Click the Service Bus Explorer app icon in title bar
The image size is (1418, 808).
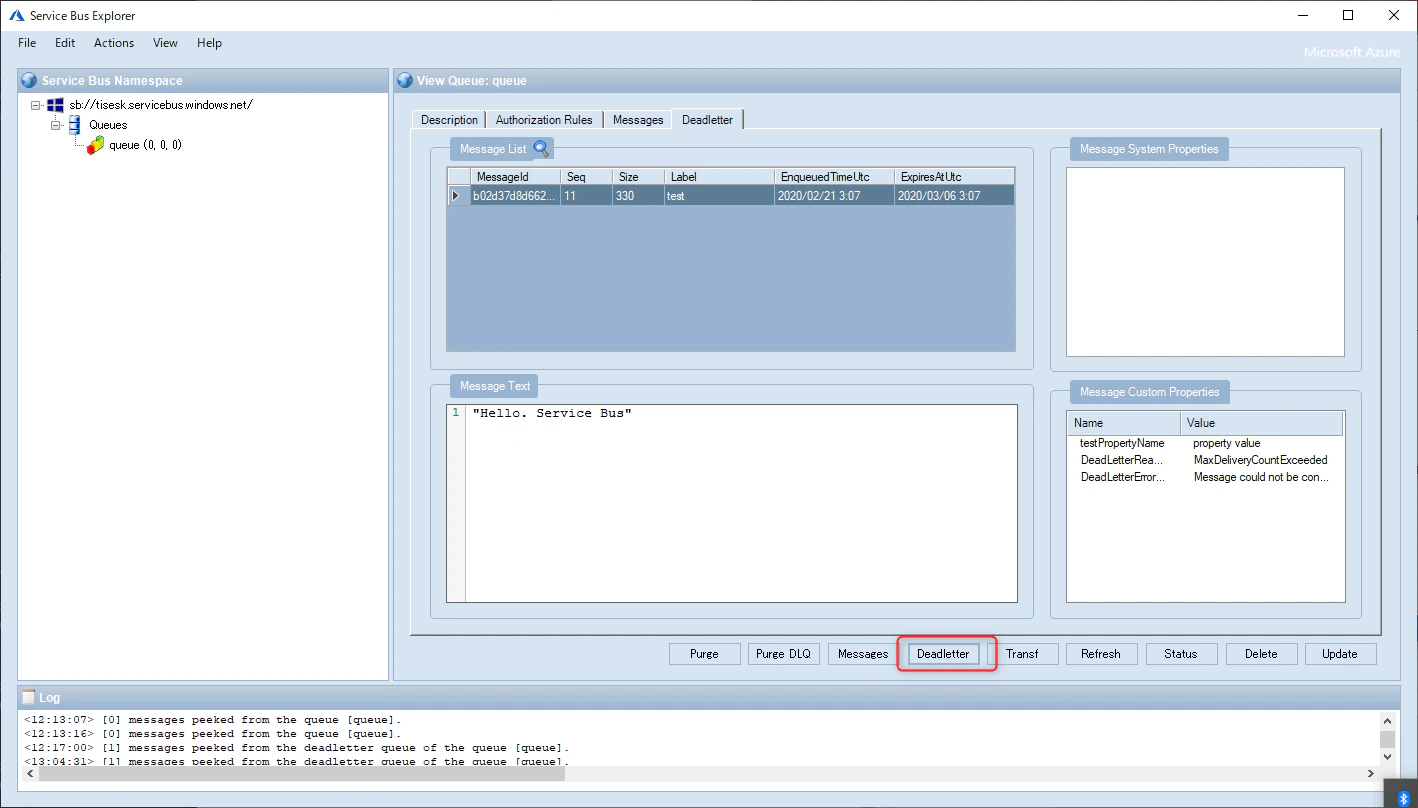tap(18, 15)
